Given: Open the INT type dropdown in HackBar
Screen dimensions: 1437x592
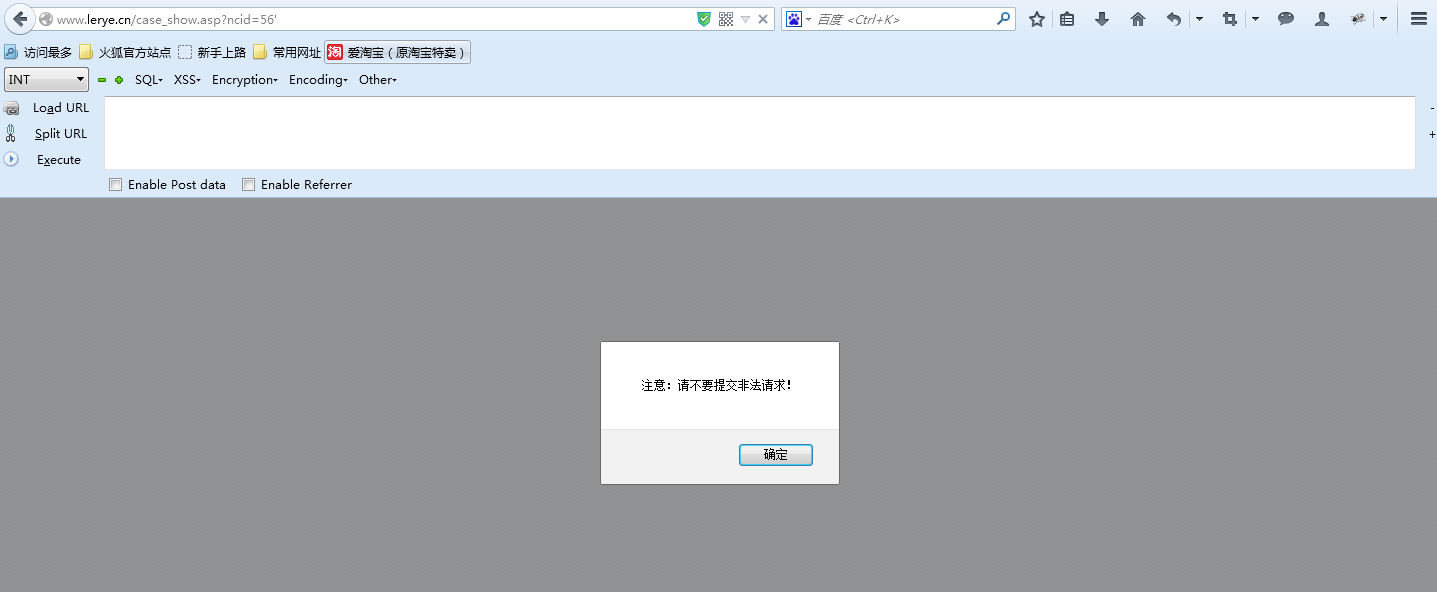Looking at the screenshot, I should (47, 79).
